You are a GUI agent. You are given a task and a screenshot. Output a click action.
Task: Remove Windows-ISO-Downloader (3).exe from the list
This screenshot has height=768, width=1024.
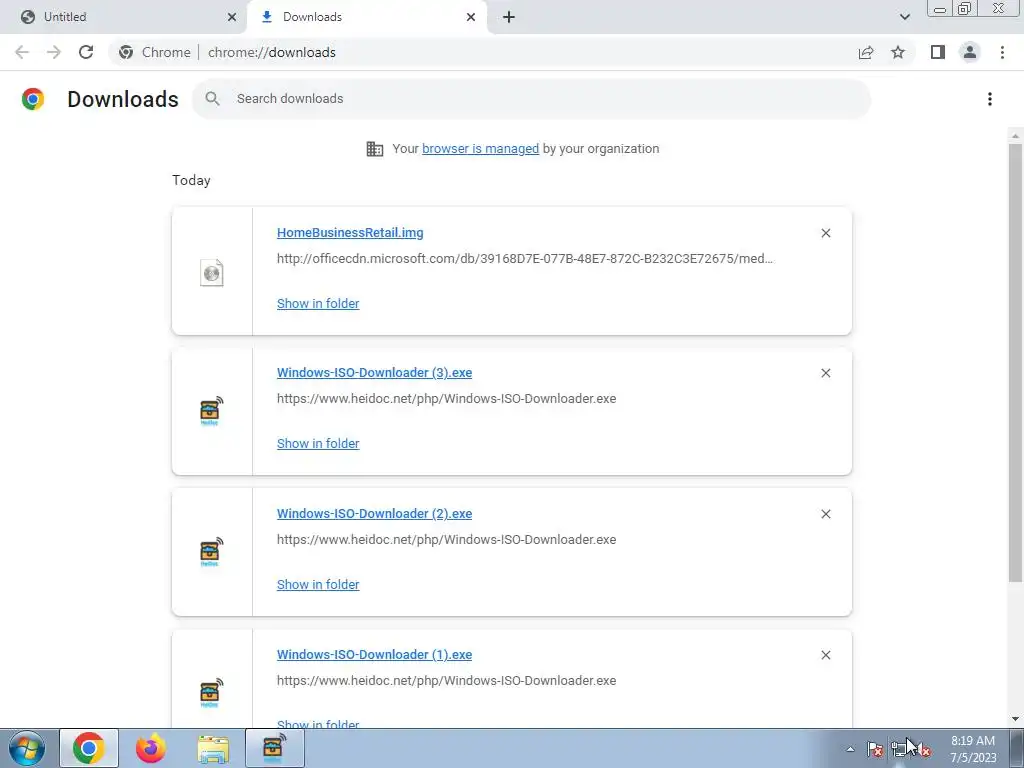pos(825,373)
